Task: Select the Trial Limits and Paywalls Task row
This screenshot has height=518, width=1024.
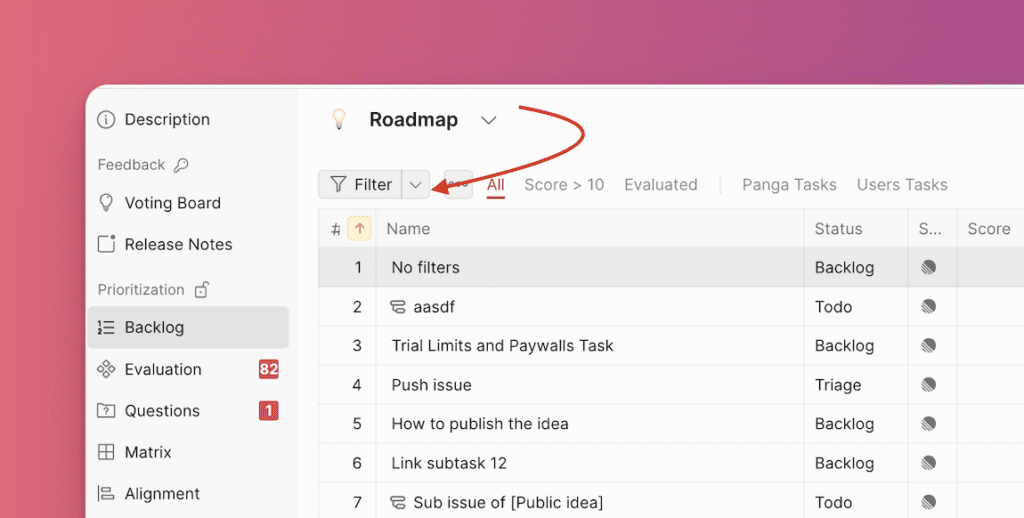Action: pos(502,346)
